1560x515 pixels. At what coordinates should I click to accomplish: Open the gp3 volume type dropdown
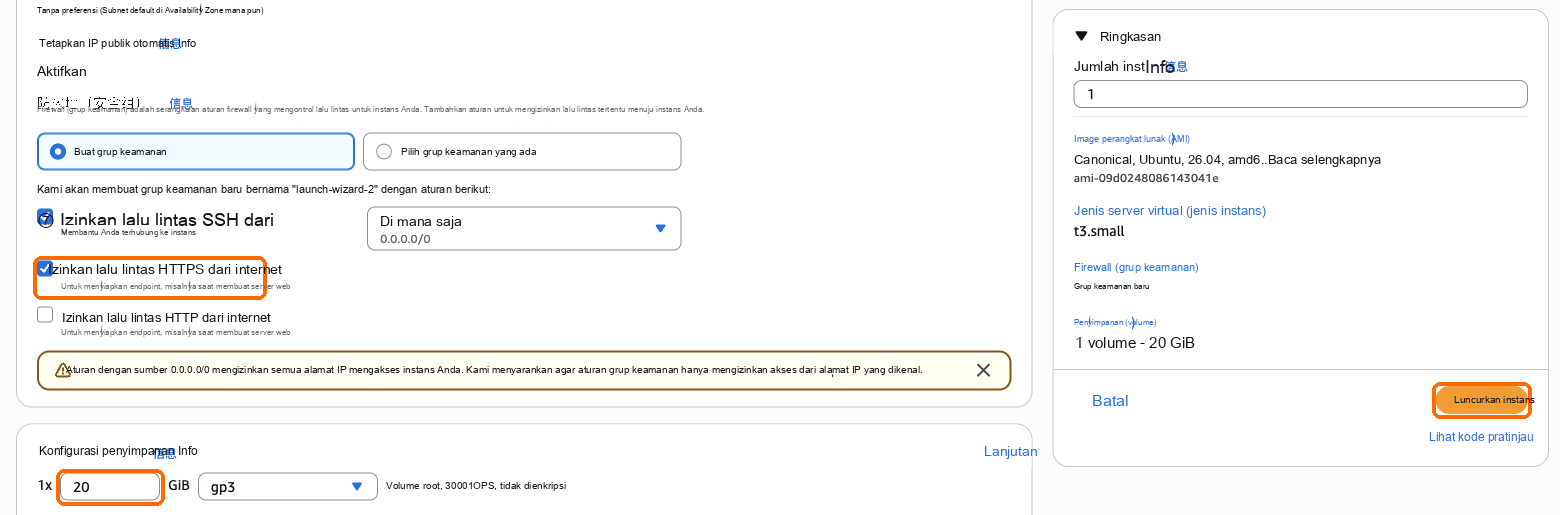pyautogui.click(x=288, y=487)
